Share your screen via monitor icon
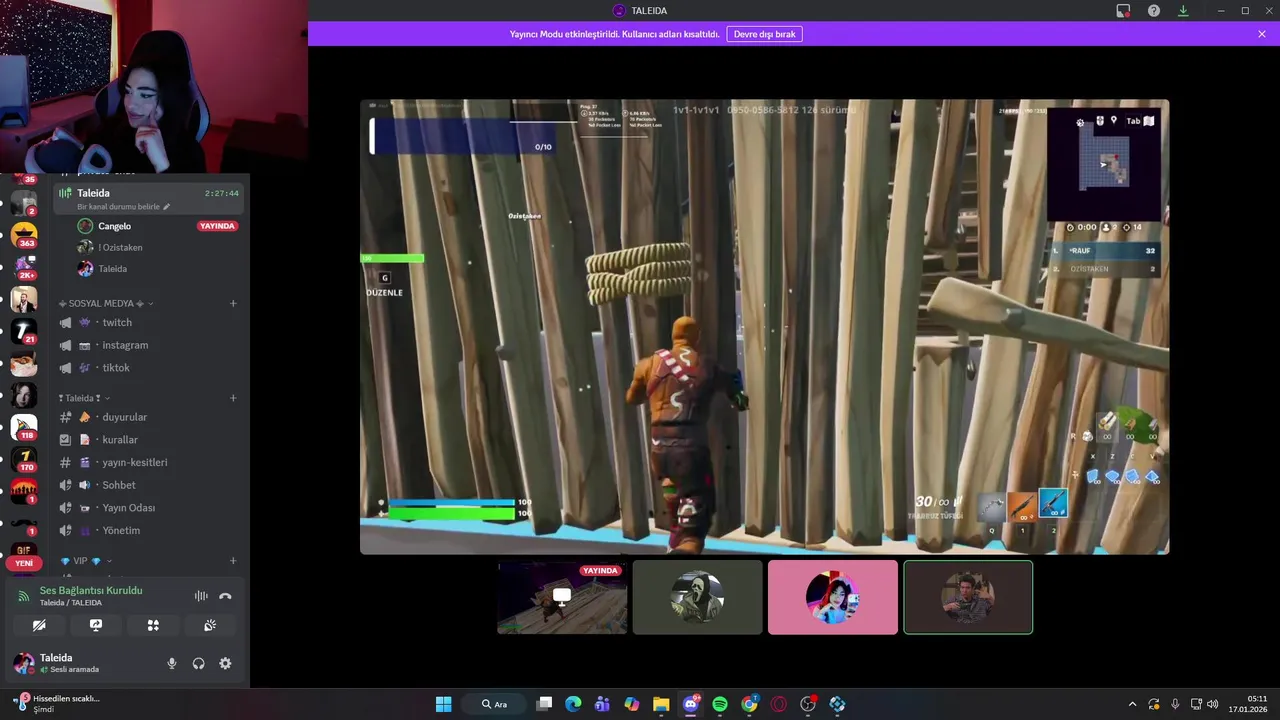Image resolution: width=1280 pixels, height=720 pixels. pos(96,625)
